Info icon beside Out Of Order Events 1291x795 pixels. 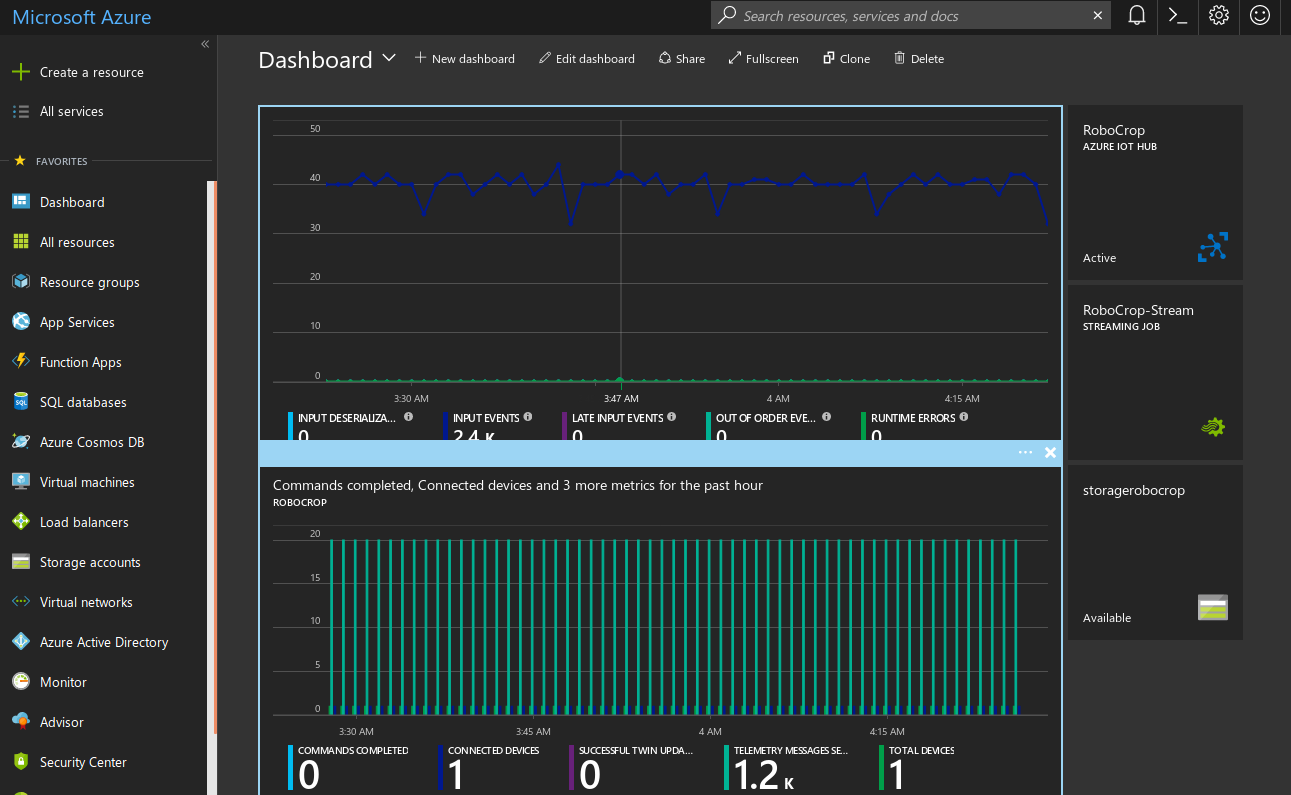(826, 417)
